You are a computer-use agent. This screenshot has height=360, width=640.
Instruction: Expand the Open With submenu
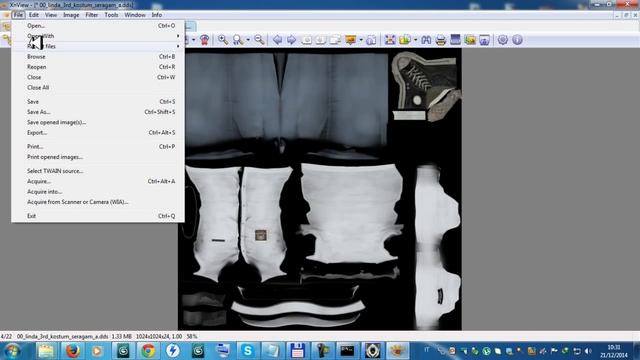tap(98, 36)
